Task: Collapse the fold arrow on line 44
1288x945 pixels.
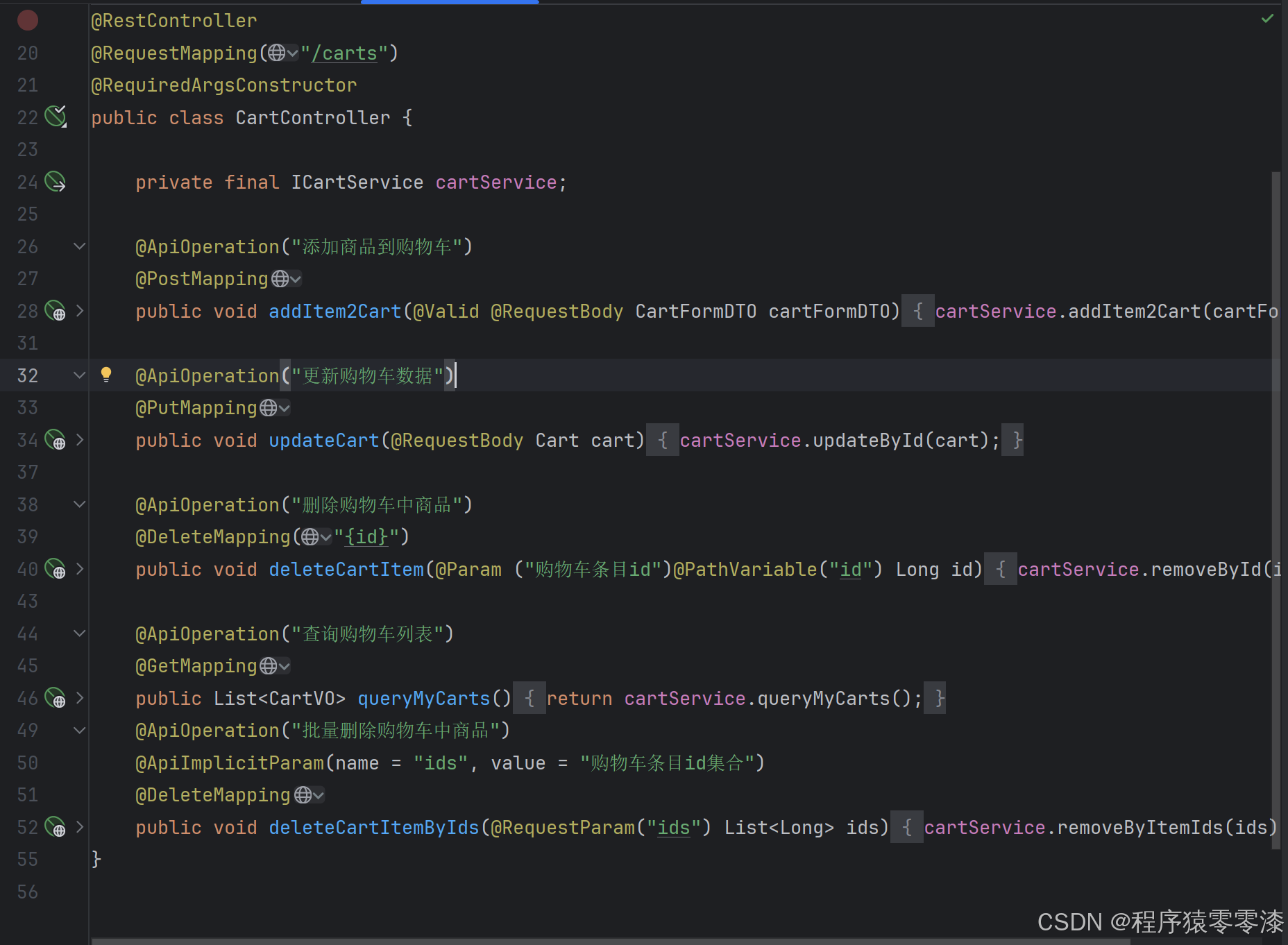Action: pyautogui.click(x=80, y=633)
